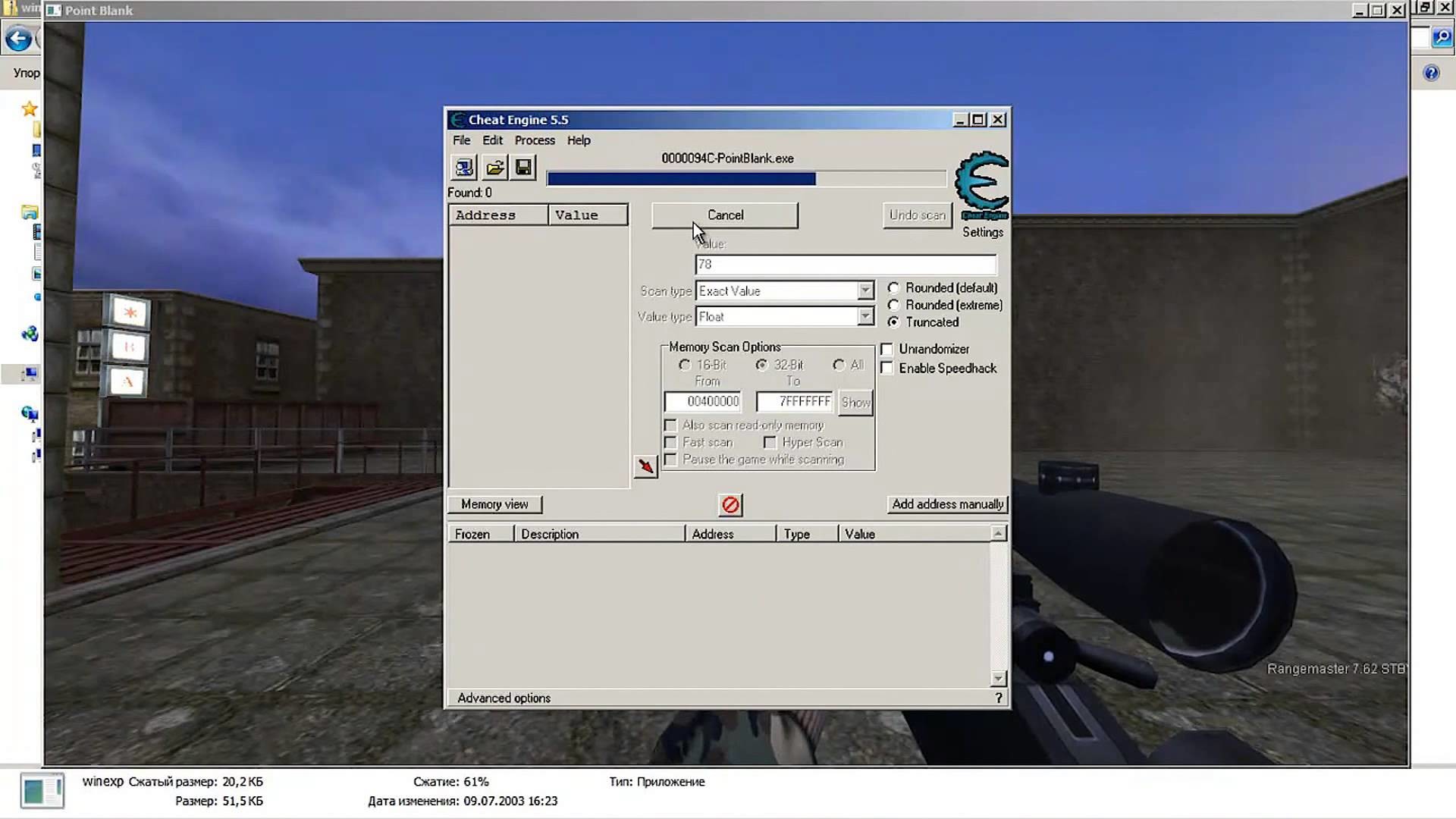Clear address list with red prohibit icon
1456x819 pixels.
[x=730, y=505]
